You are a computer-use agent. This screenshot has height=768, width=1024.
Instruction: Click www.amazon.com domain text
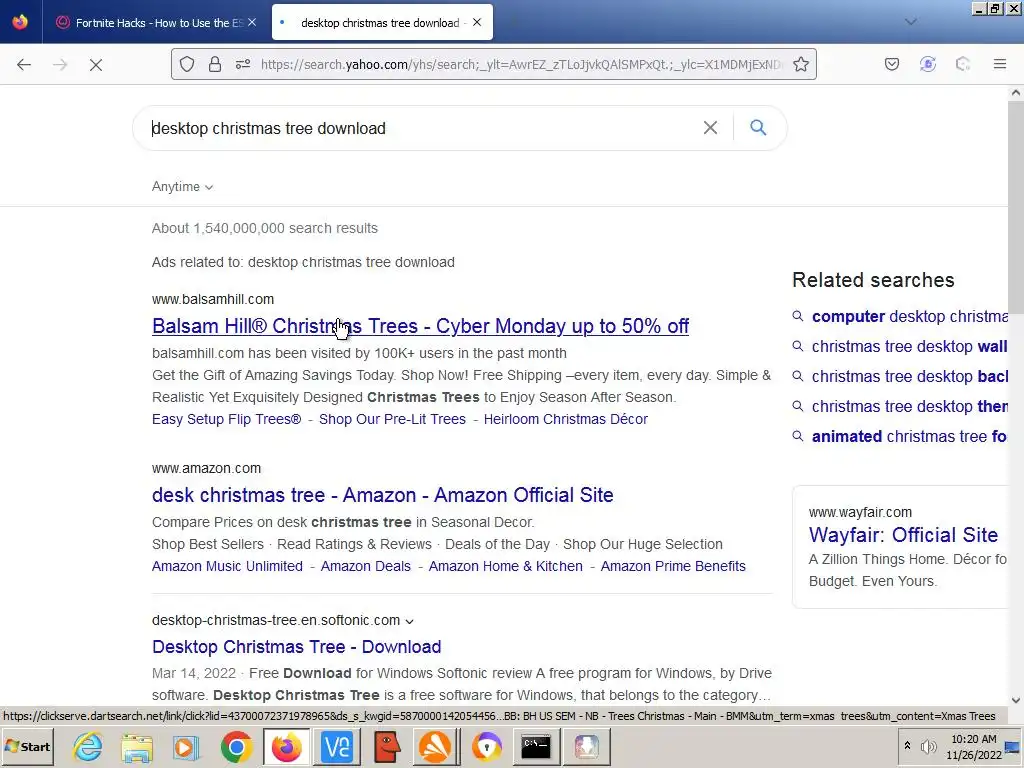point(206,468)
